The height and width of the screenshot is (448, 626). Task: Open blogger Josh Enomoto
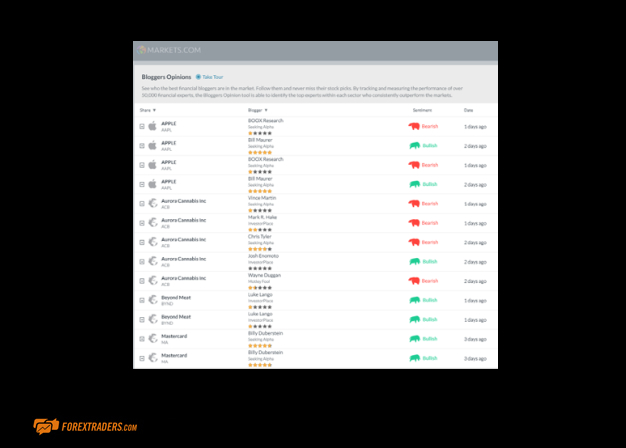click(263, 256)
